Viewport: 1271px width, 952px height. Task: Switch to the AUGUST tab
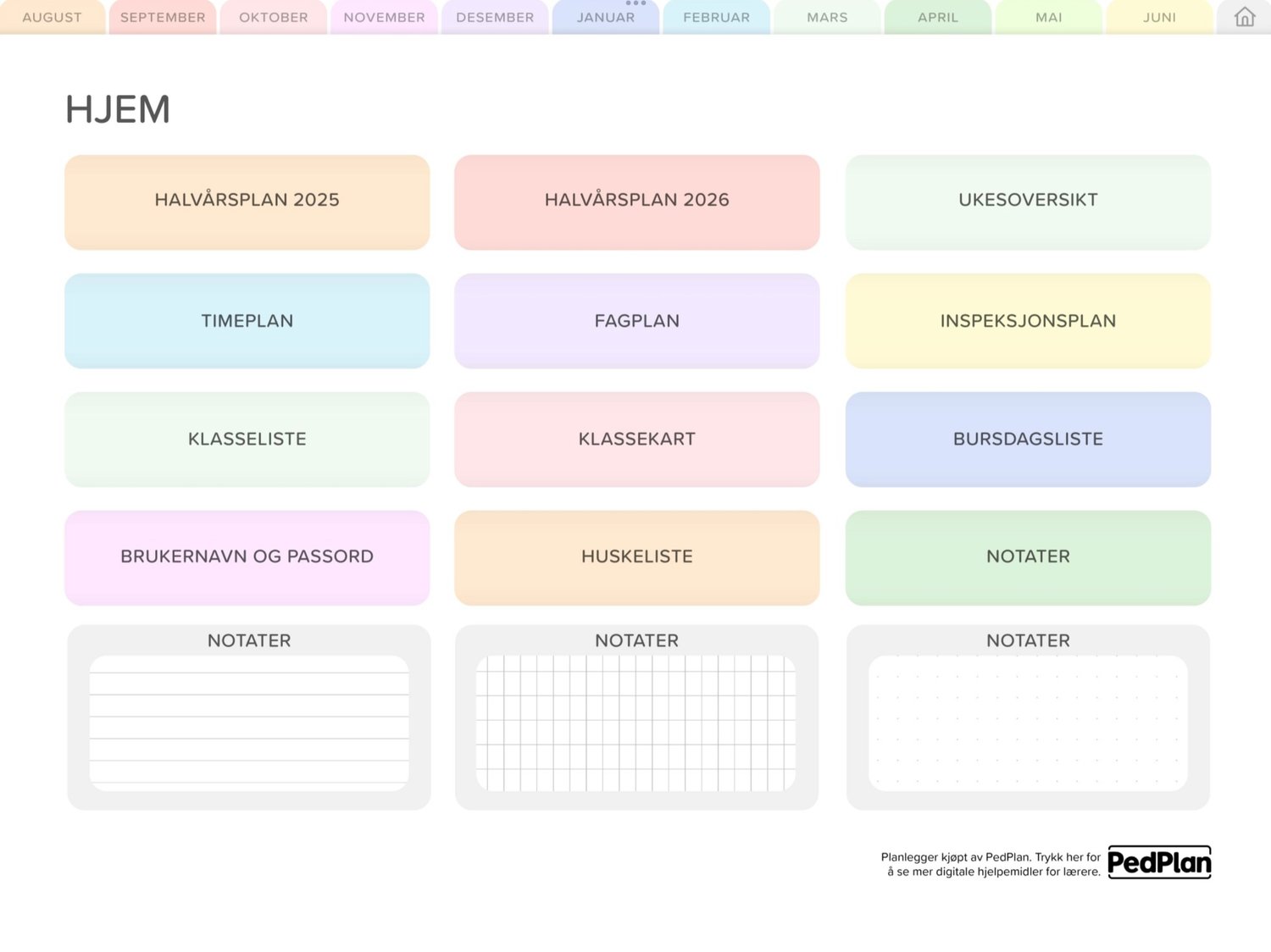[53, 17]
